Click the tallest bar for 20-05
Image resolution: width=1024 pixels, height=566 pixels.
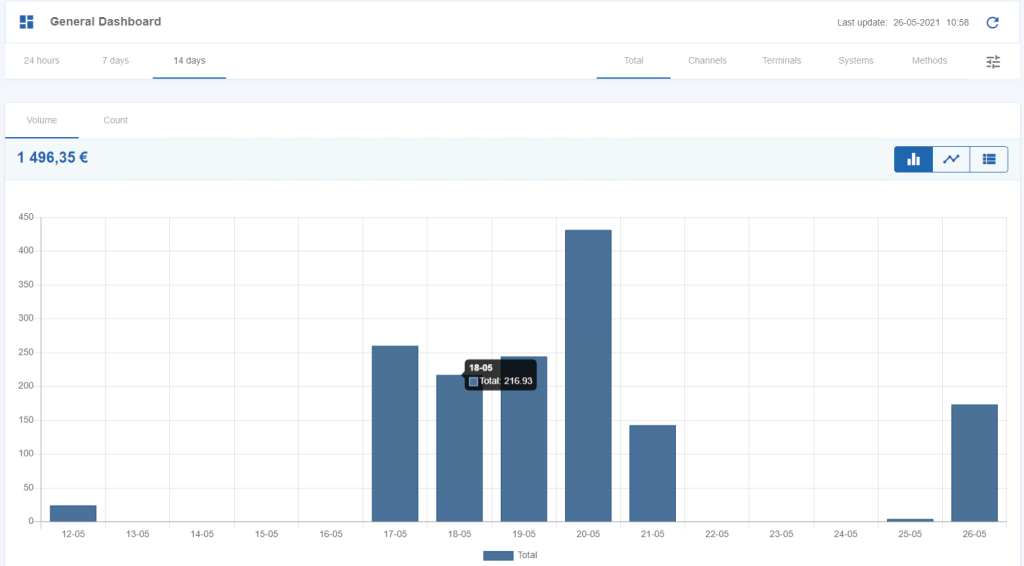pos(588,375)
